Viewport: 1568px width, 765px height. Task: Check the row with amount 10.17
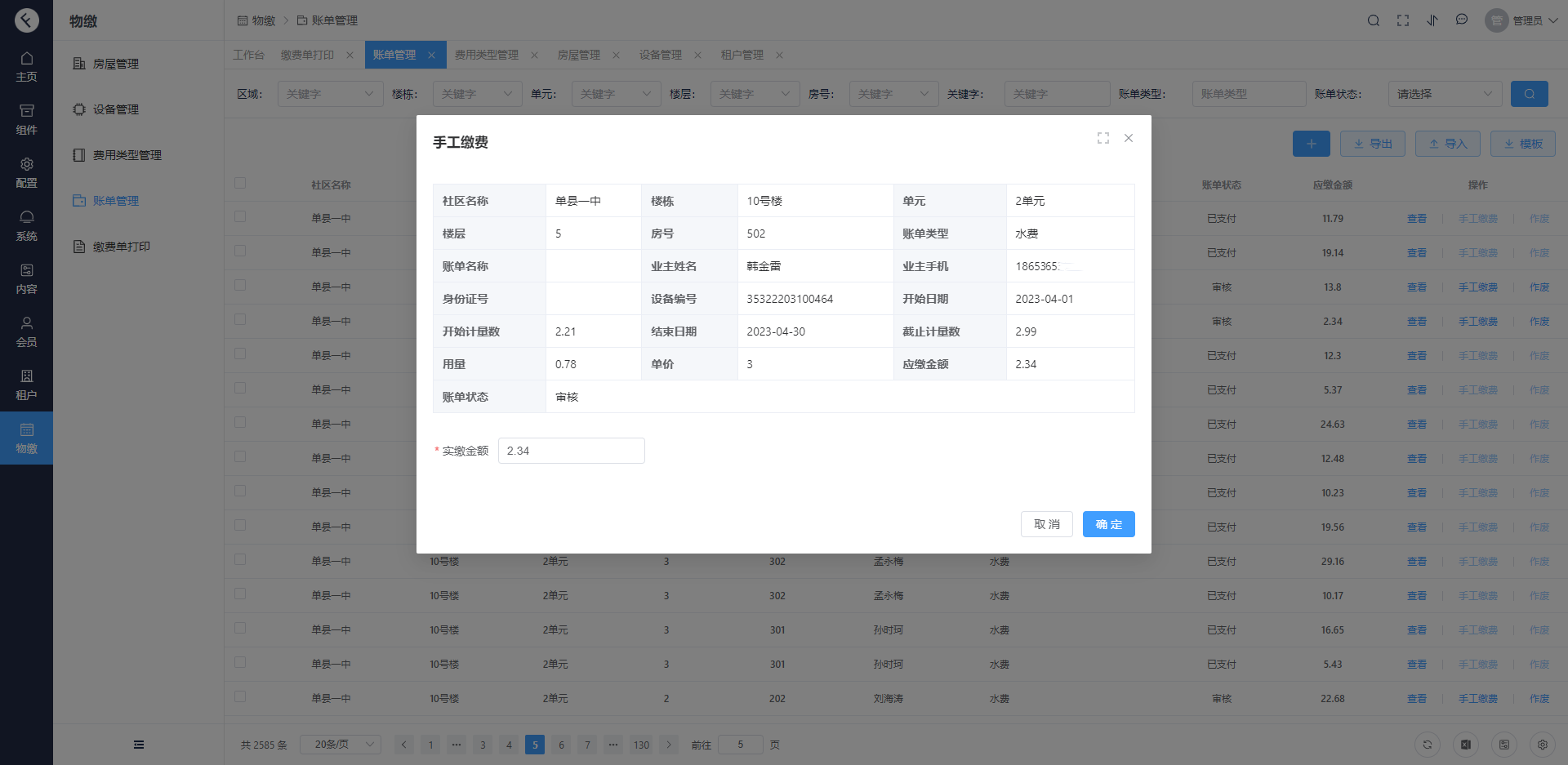240,594
